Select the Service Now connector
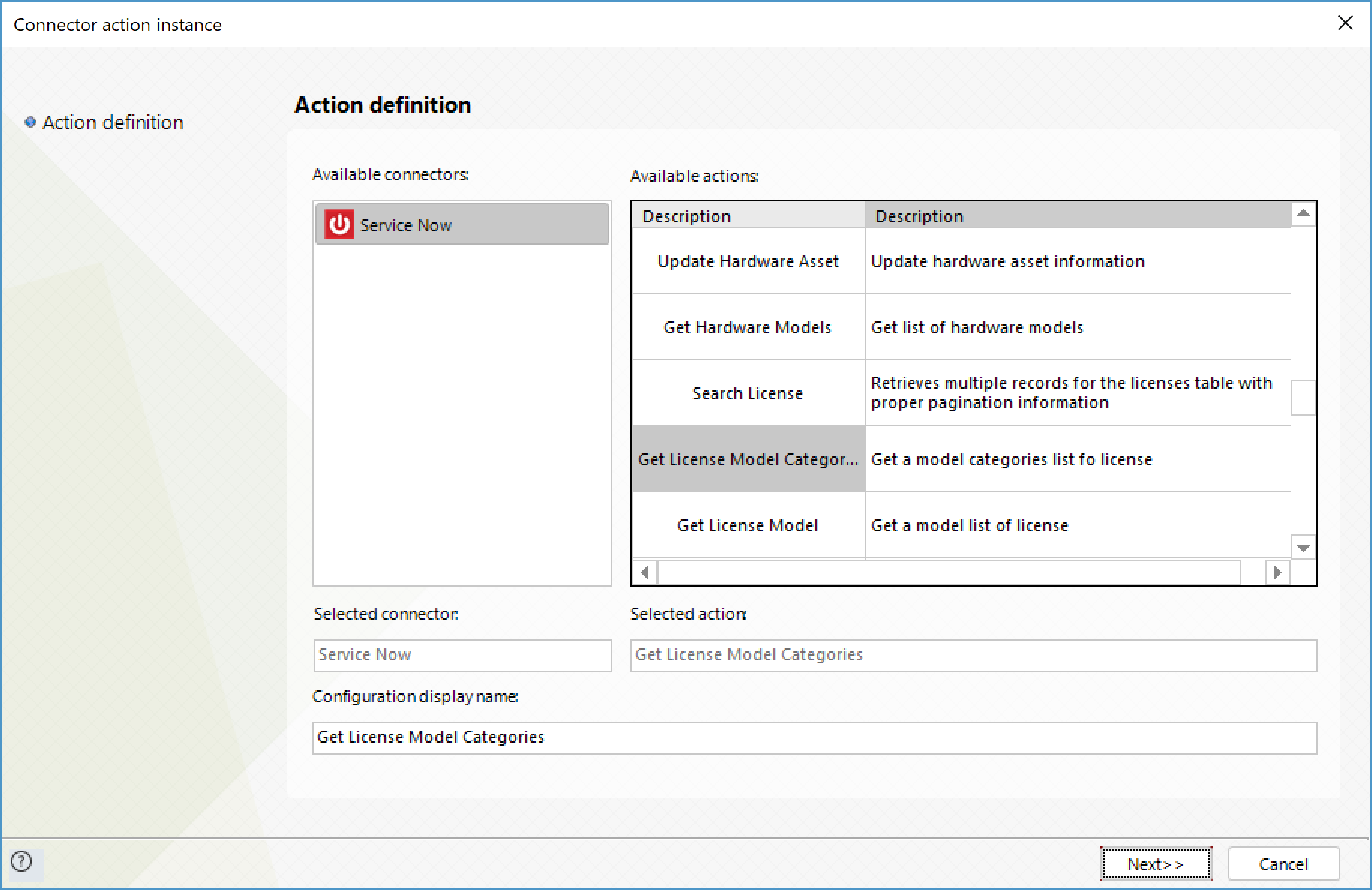The width and height of the screenshot is (1372, 890). coord(462,224)
